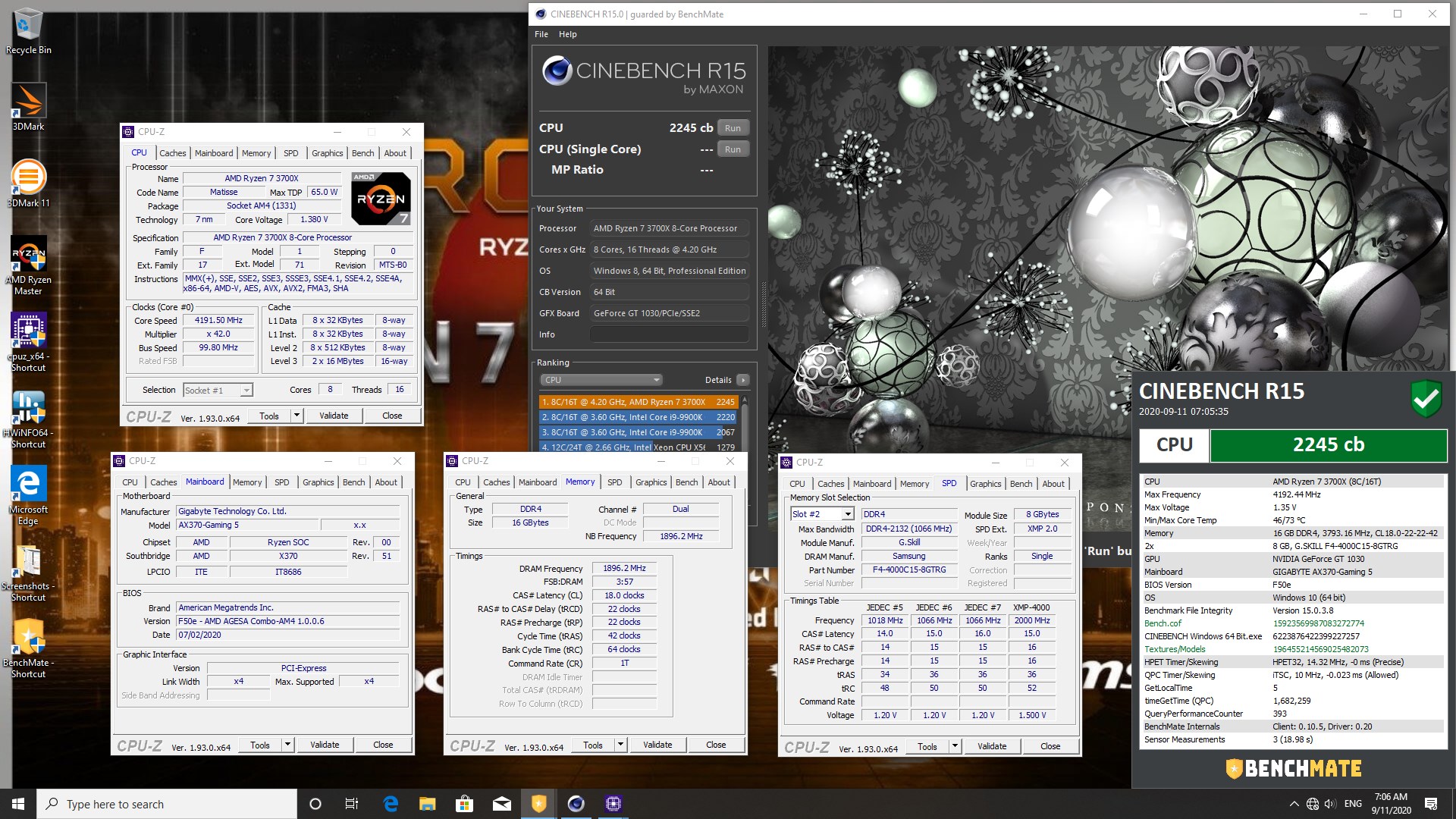Open Socket #1 selection dropdown
The width and height of the screenshot is (1456, 819).
218,390
